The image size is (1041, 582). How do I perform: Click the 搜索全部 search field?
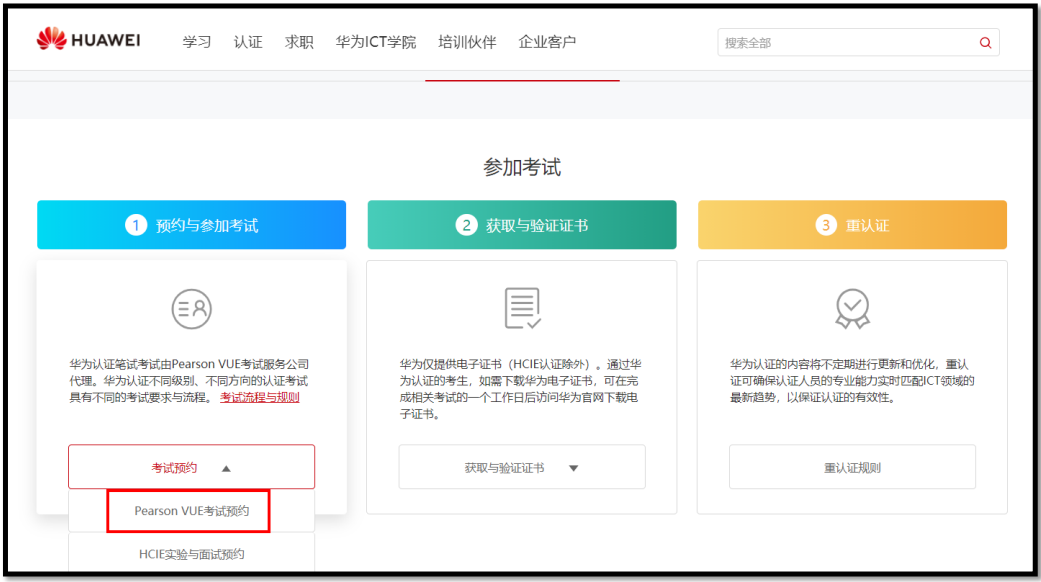pyautogui.click(x=858, y=42)
